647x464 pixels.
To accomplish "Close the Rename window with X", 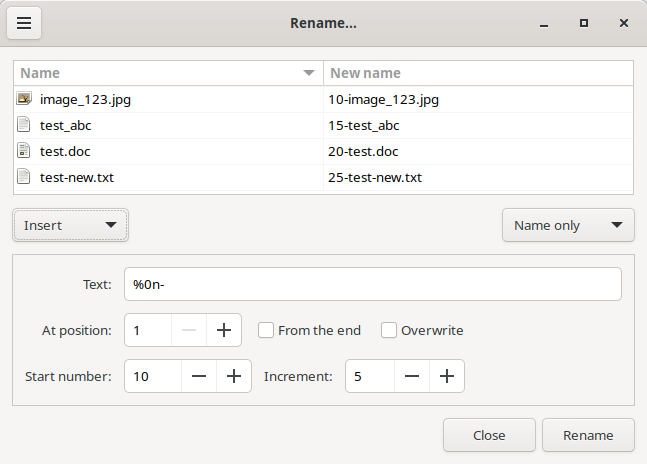I will coord(624,23).
